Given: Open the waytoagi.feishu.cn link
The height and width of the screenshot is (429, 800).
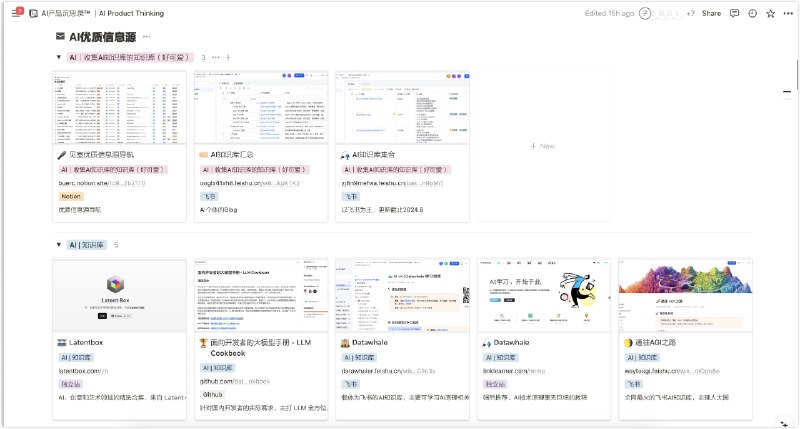Looking at the screenshot, I should 672,371.
